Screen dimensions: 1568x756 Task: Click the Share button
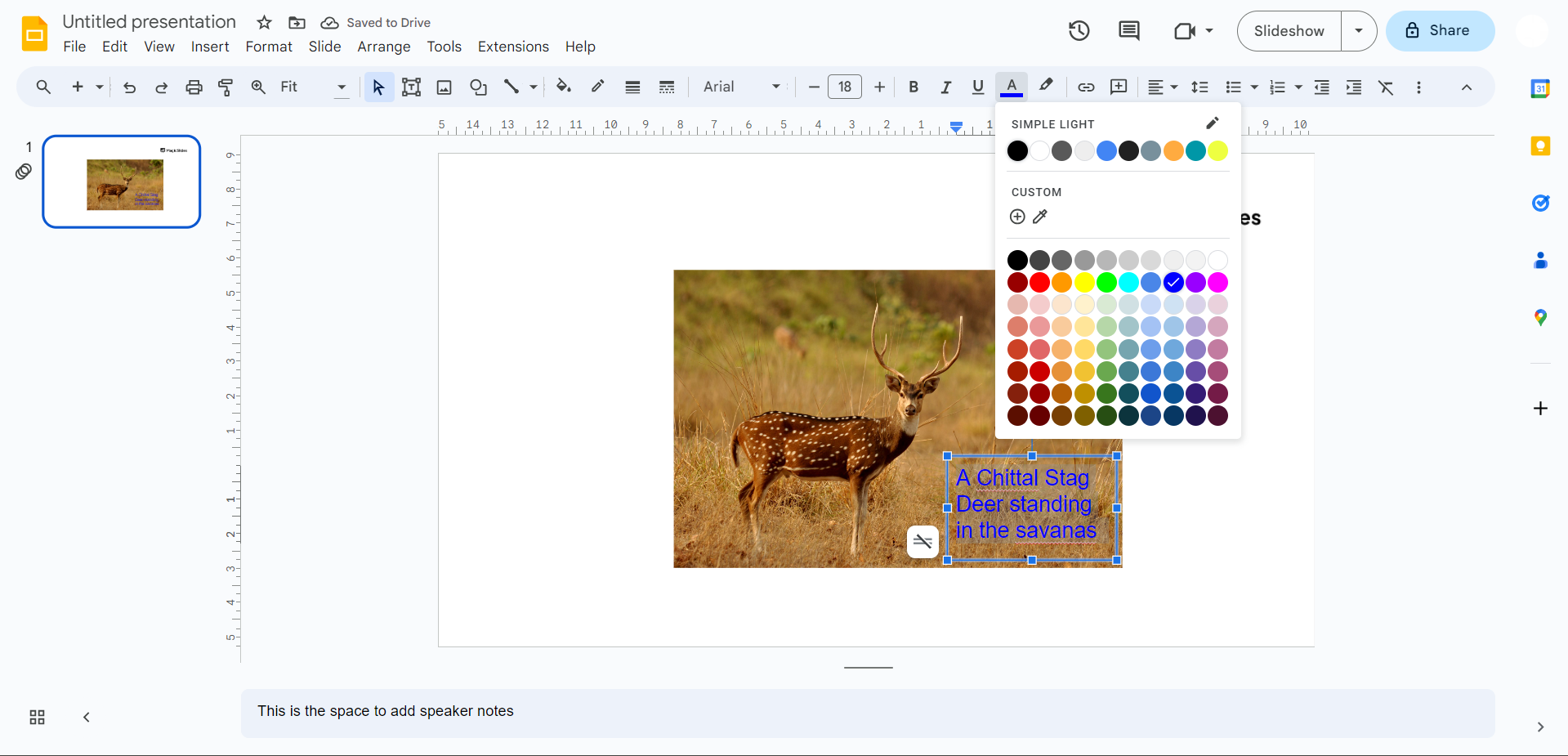click(1440, 31)
